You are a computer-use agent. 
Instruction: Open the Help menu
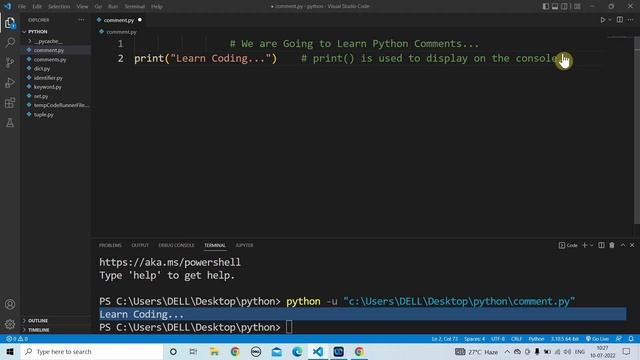point(157,6)
